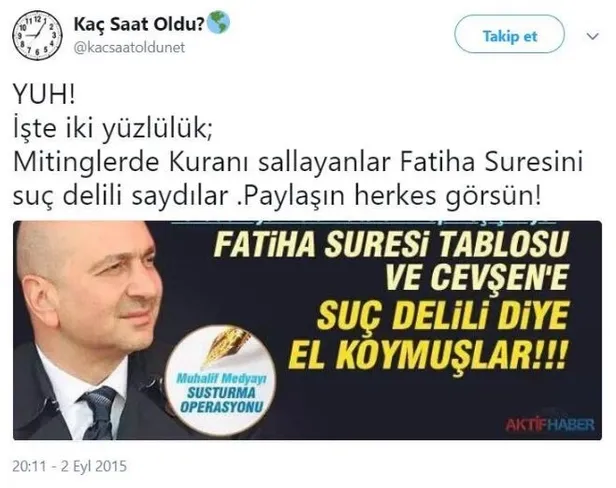Click the YUH! line of the tweet
Viewport: 616px width, 488px height.
(44, 95)
